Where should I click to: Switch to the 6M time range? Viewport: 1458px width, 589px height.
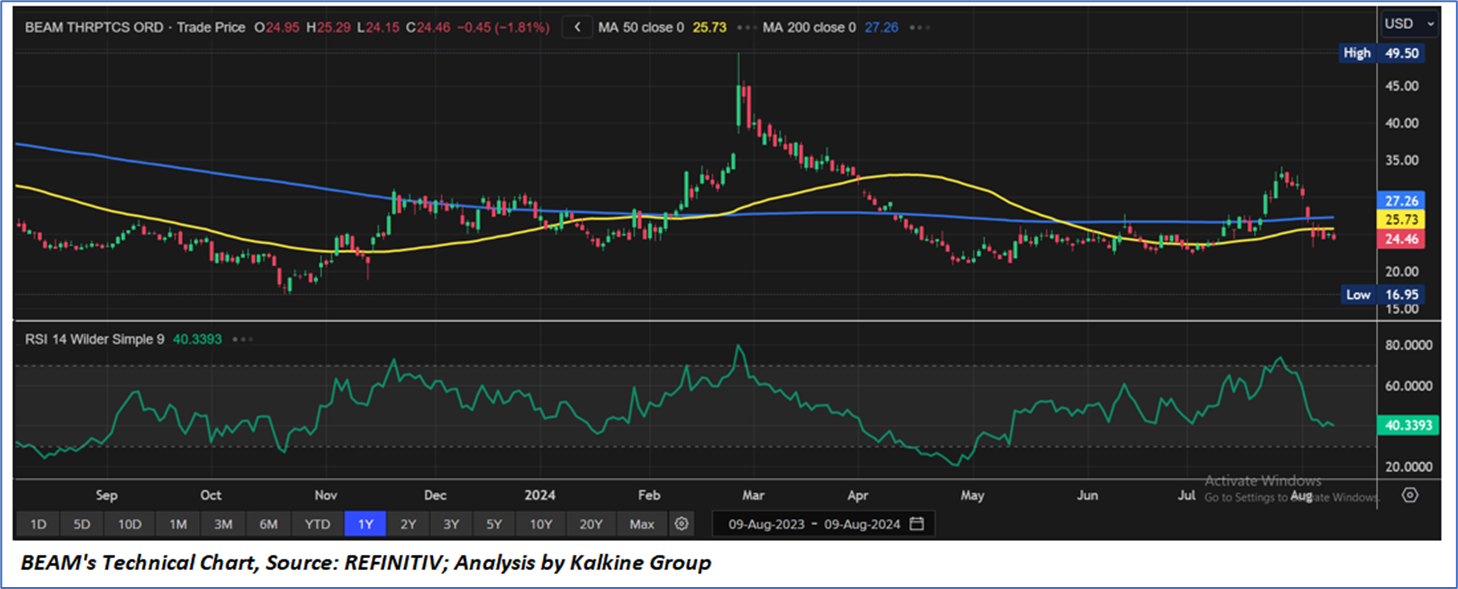click(268, 524)
